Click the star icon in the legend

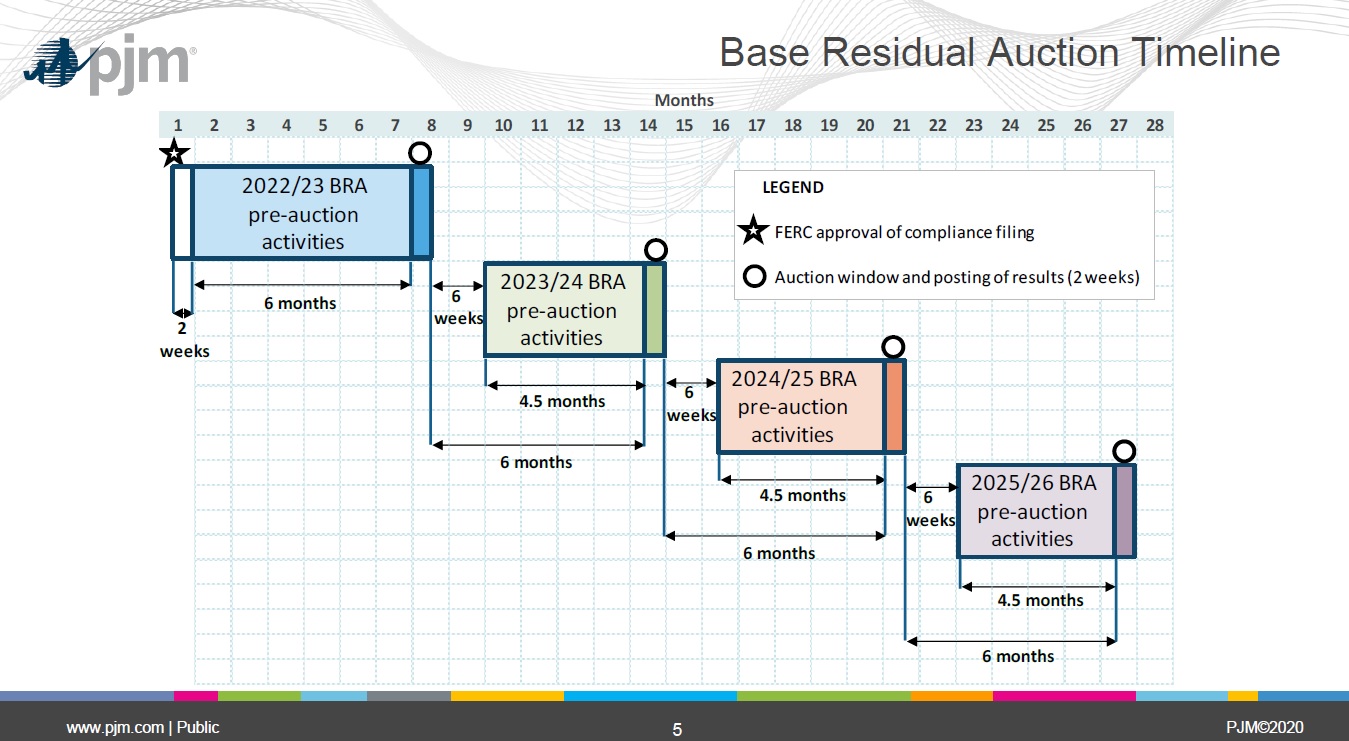[x=753, y=232]
